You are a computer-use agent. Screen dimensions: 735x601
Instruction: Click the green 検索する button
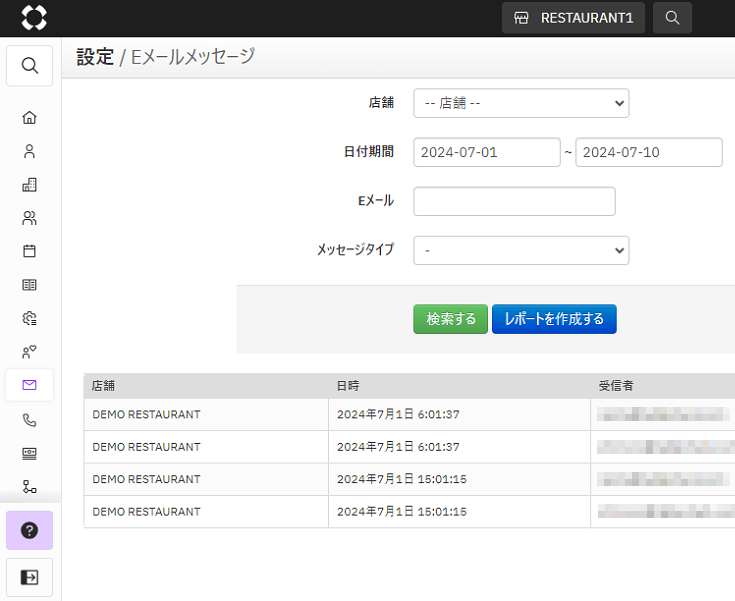click(x=450, y=319)
